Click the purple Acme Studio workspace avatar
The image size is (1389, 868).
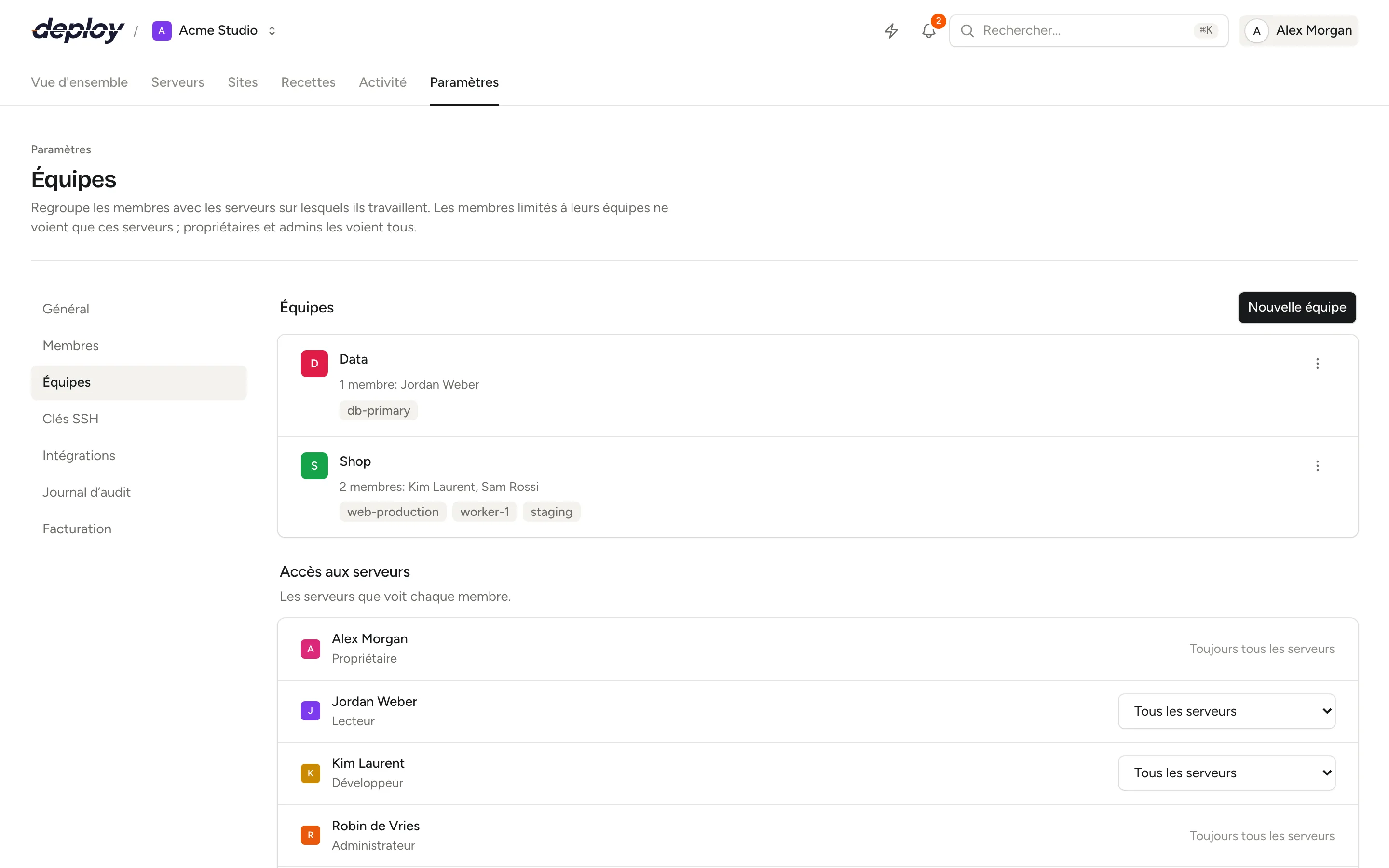coord(162,30)
